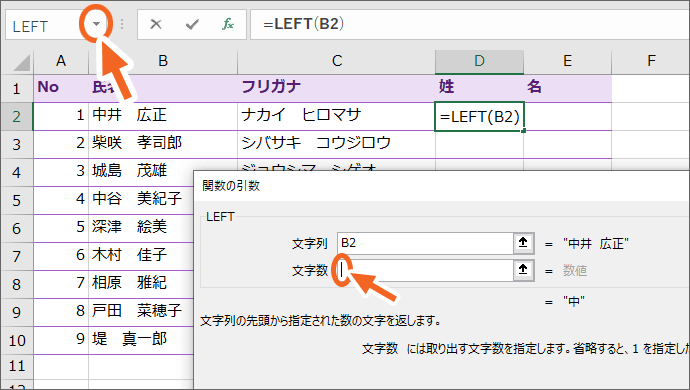The height and width of the screenshot is (390, 690).
Task: Click cell containing 戸田 菜穂子
Action: click(141, 312)
